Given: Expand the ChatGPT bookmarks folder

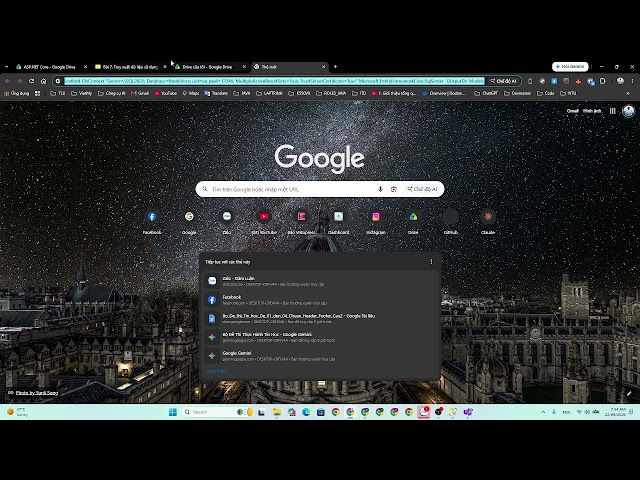Looking at the screenshot, I should (x=486, y=93).
